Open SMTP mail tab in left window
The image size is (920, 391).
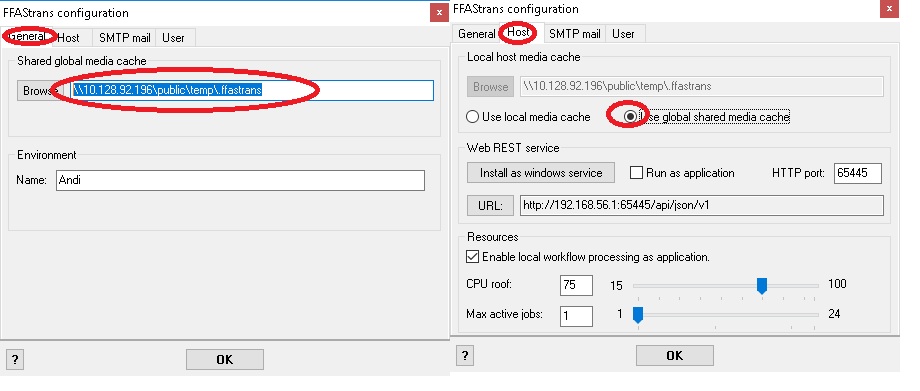pyautogui.click(x=124, y=38)
